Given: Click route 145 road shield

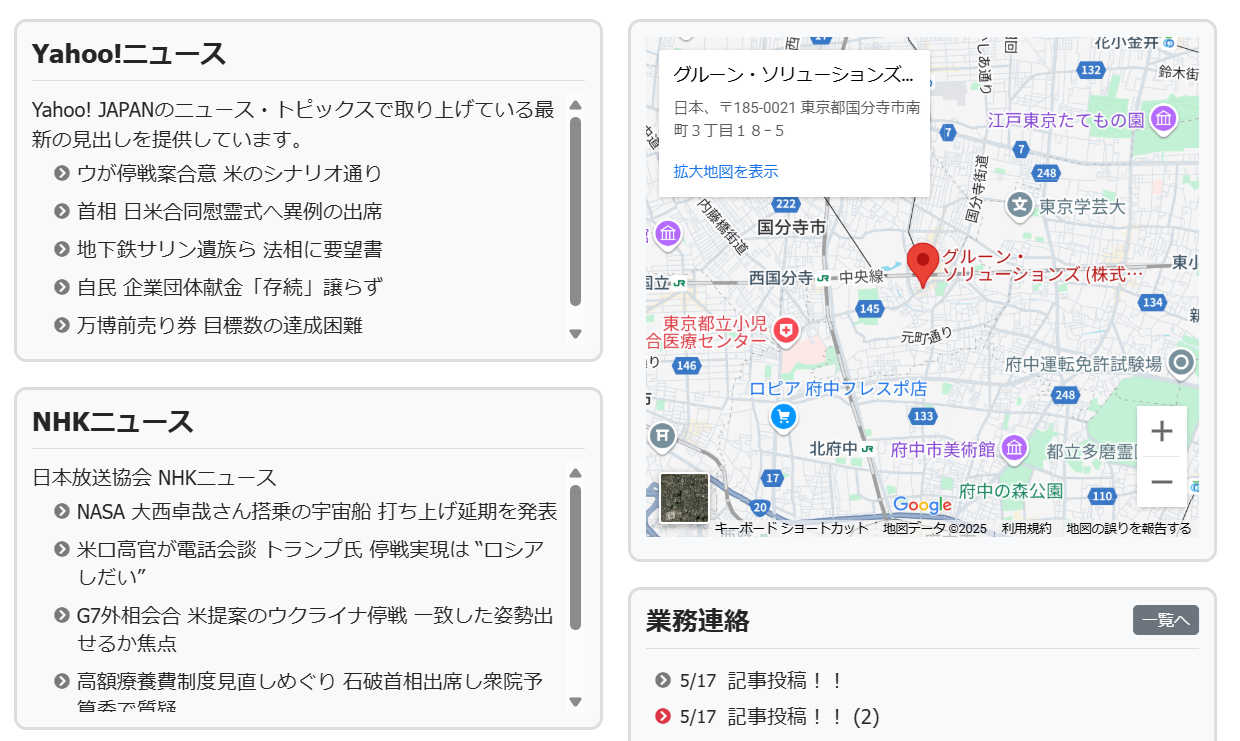Looking at the screenshot, I should (870, 309).
